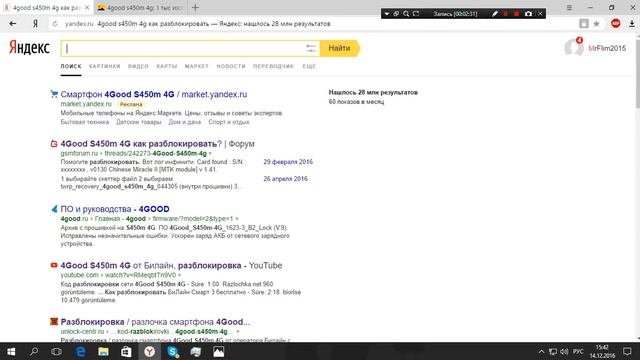
Task: Open the '26 апреля 2016' forum post link
Action: (285, 179)
